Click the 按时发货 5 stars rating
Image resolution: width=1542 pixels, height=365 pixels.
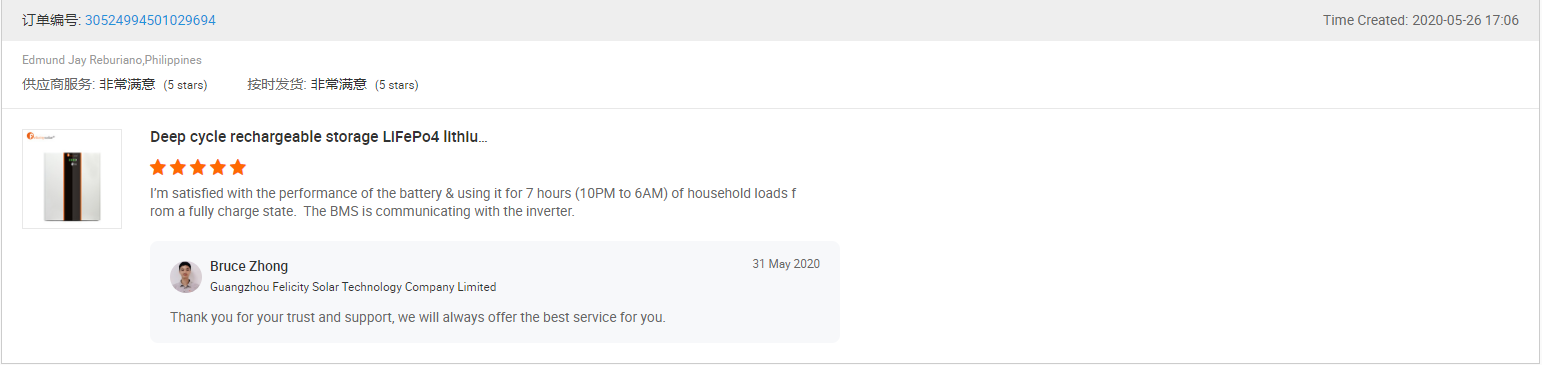333,85
